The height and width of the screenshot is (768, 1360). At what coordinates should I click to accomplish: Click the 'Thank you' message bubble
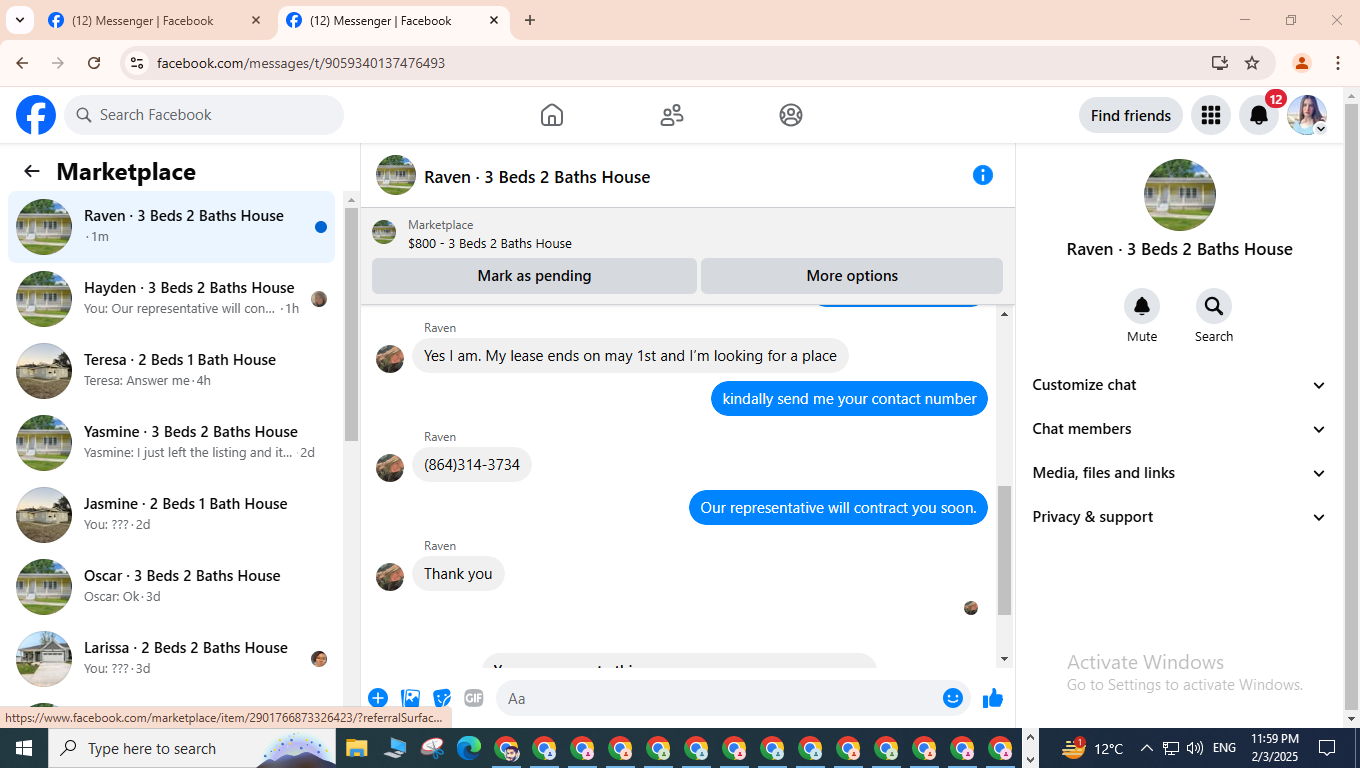pos(458,574)
